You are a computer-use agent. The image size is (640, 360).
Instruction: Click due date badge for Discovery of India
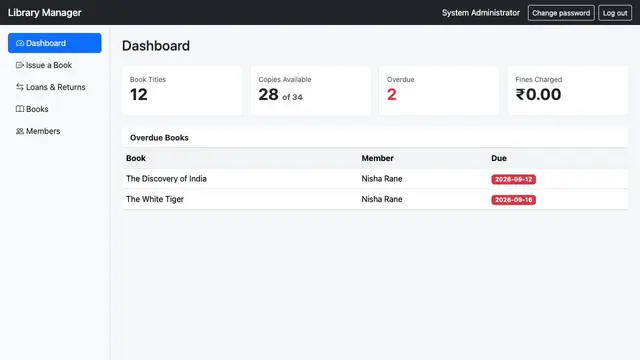point(513,179)
